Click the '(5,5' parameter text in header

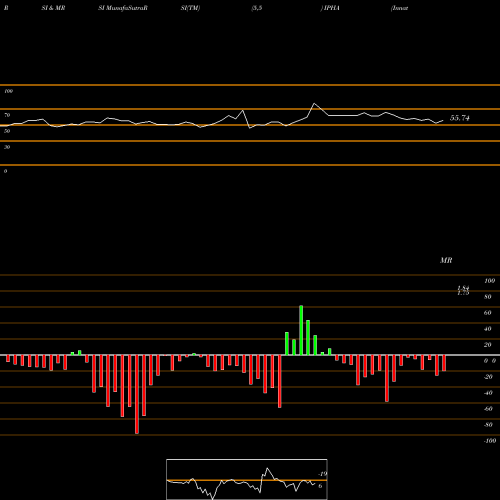[x=257, y=8]
